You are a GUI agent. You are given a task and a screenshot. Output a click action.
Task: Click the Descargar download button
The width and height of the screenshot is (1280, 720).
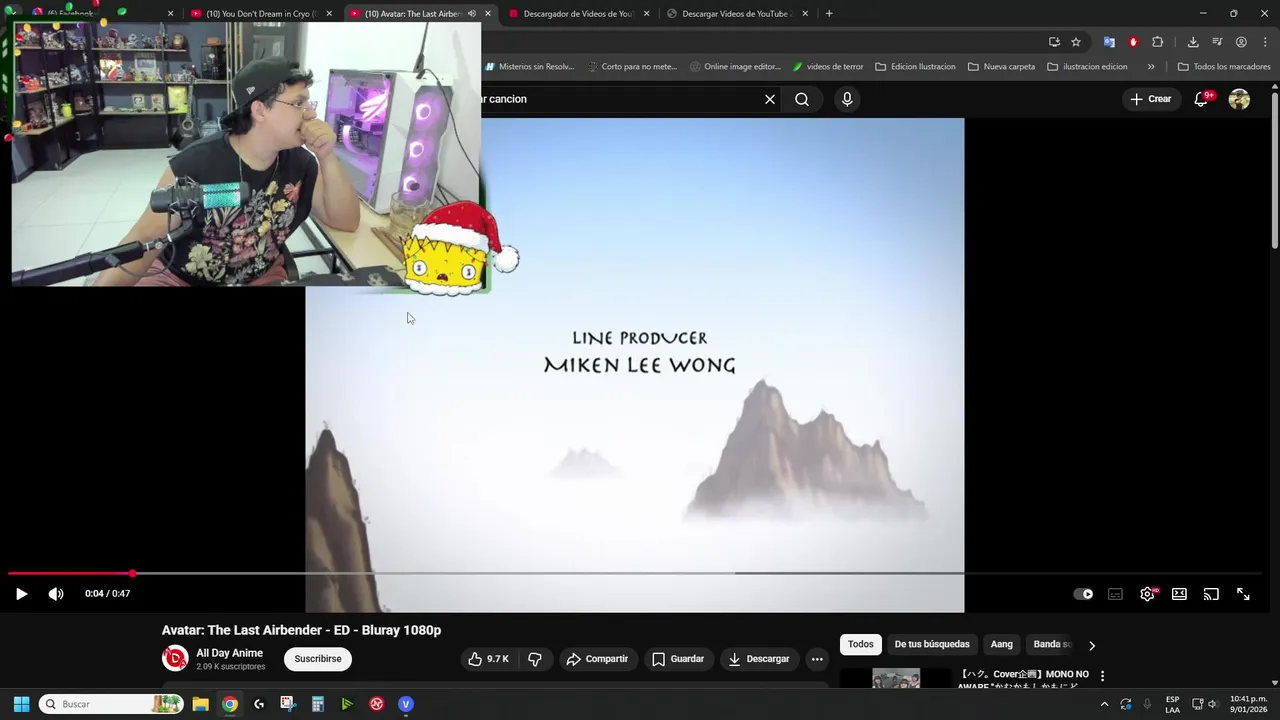click(759, 659)
